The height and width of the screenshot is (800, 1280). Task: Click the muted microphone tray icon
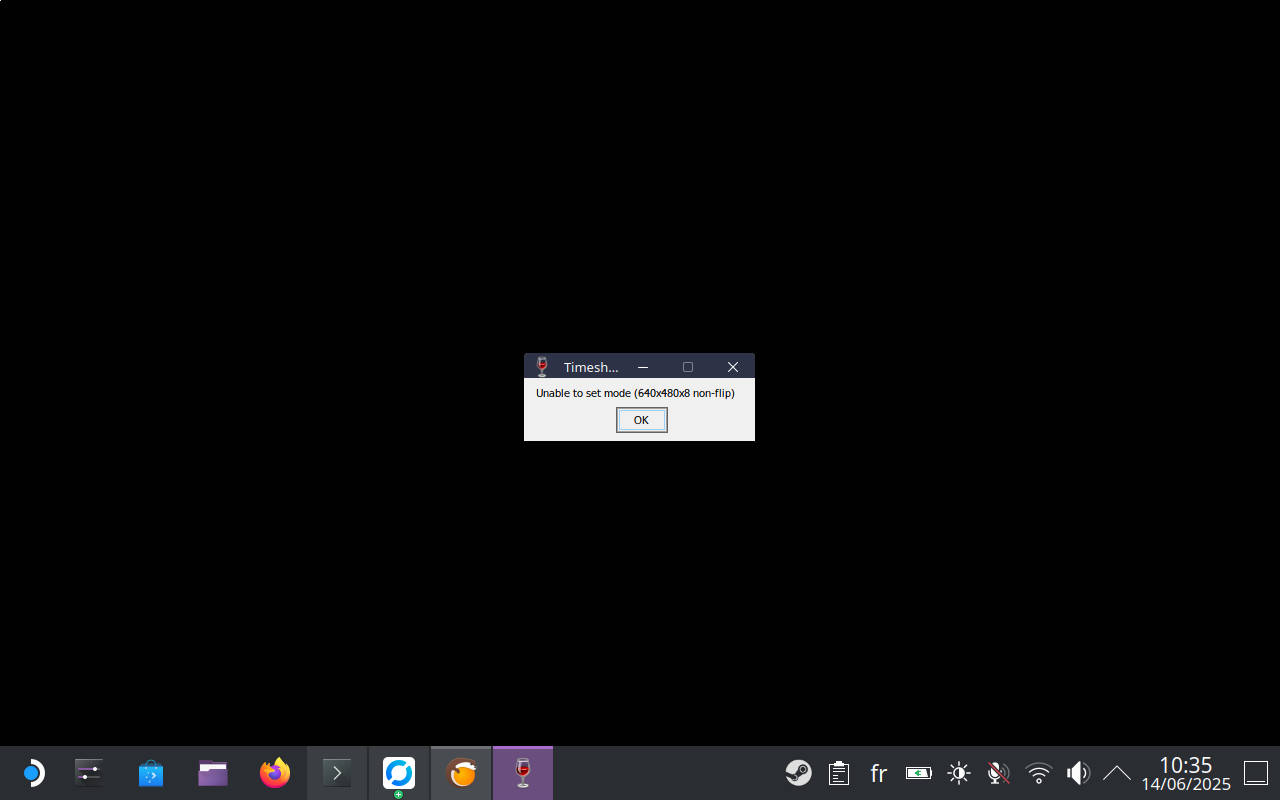(x=998, y=773)
